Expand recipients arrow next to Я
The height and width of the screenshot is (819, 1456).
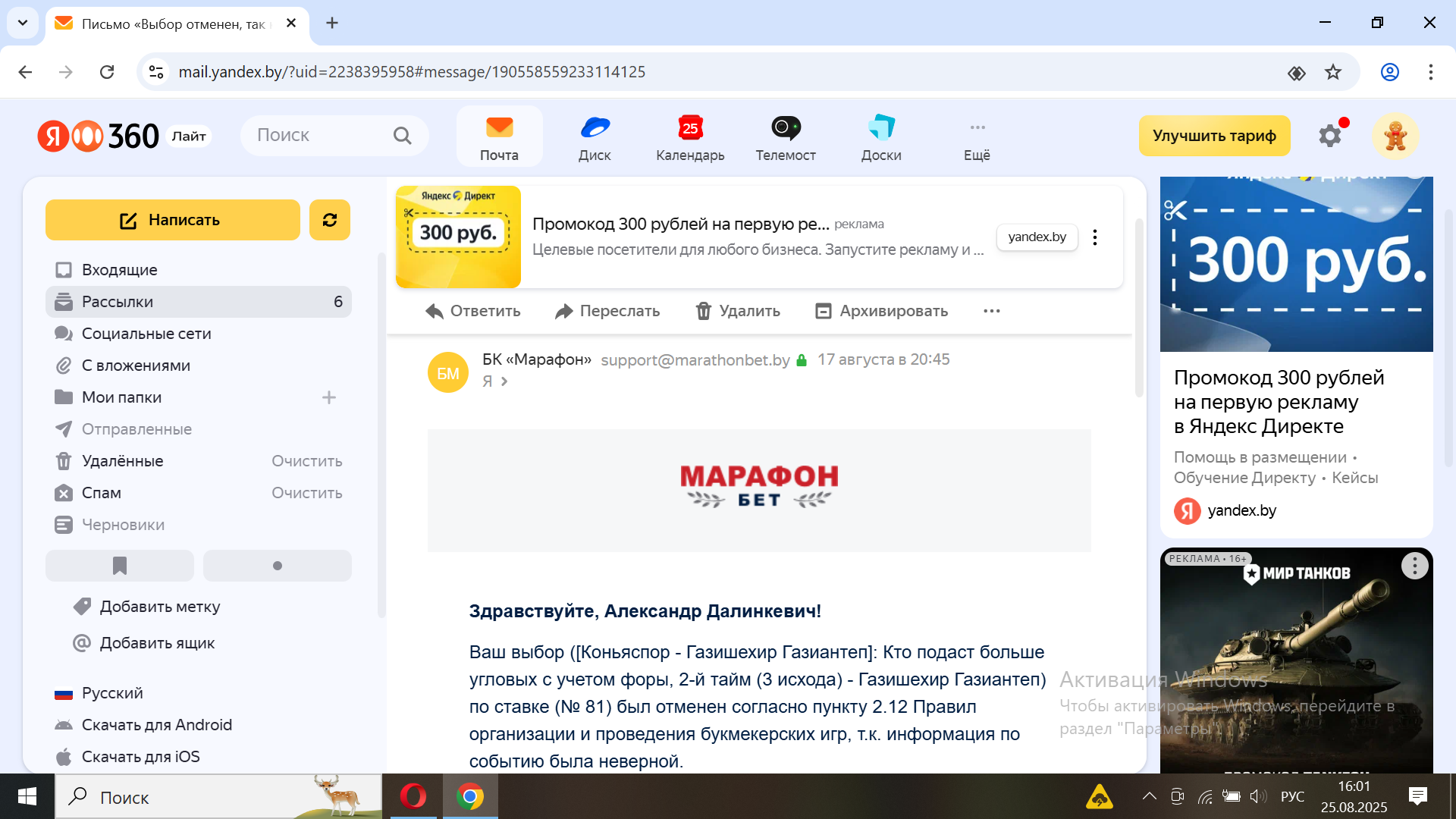[x=504, y=381]
